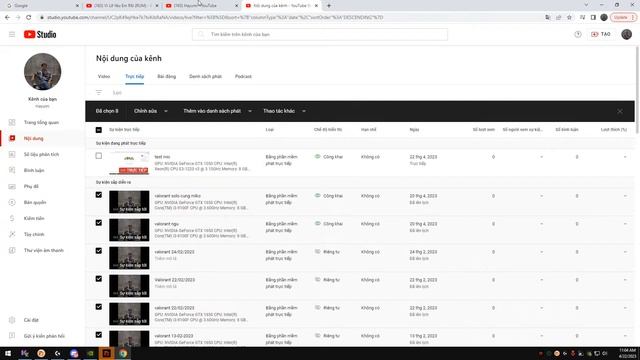
Task: Switch to the Trực tiếp tab
Action: coord(134,76)
